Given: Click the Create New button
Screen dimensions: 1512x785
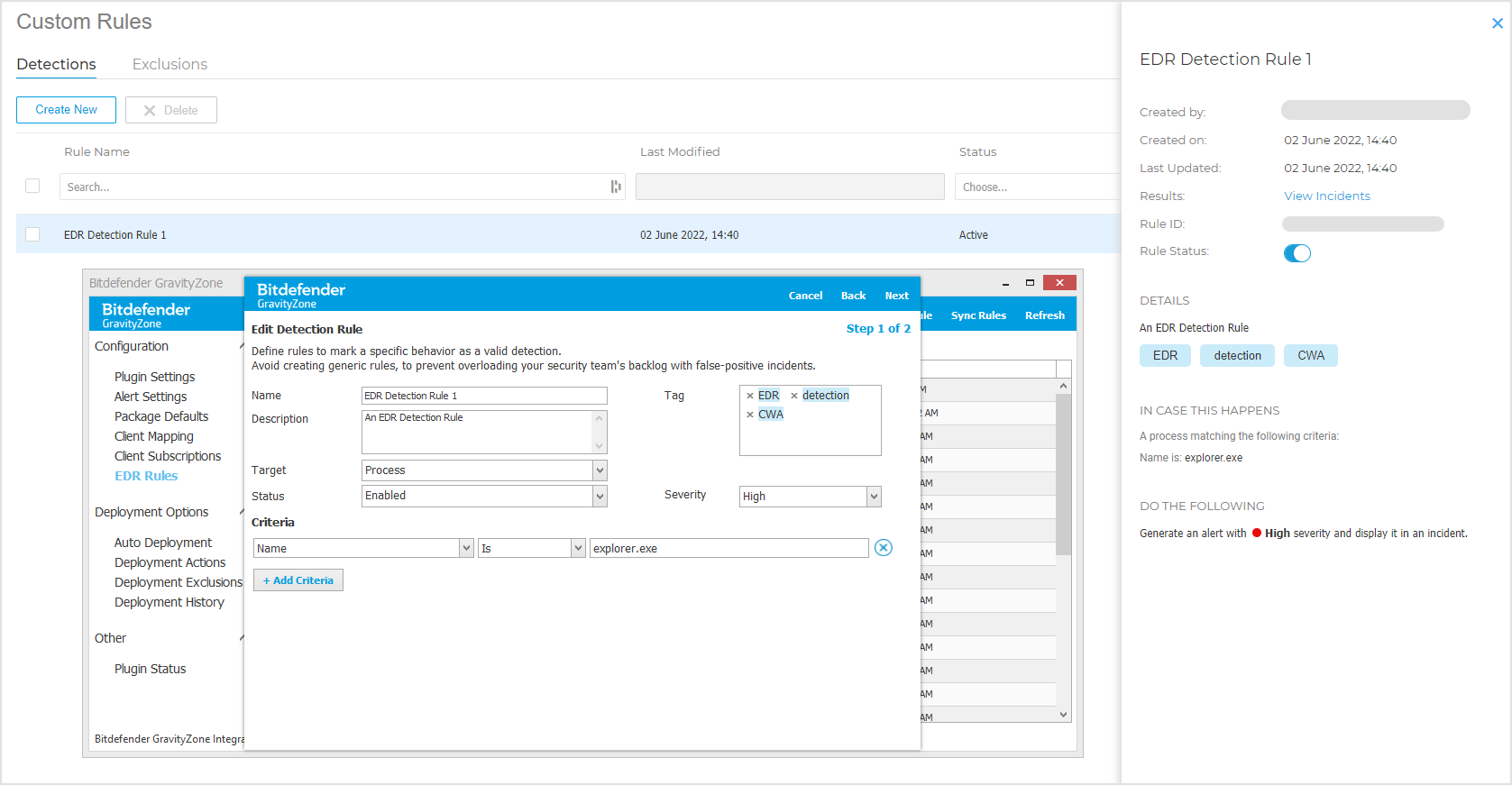Looking at the screenshot, I should tap(66, 110).
